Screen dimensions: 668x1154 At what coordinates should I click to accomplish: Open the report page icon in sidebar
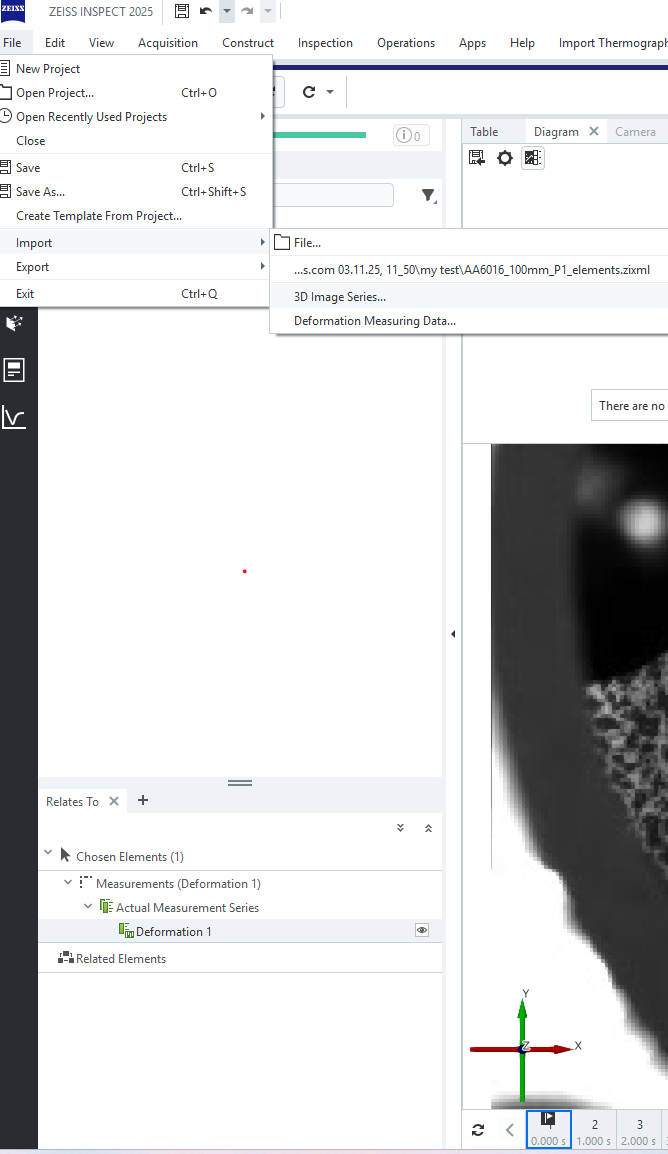coord(14,369)
